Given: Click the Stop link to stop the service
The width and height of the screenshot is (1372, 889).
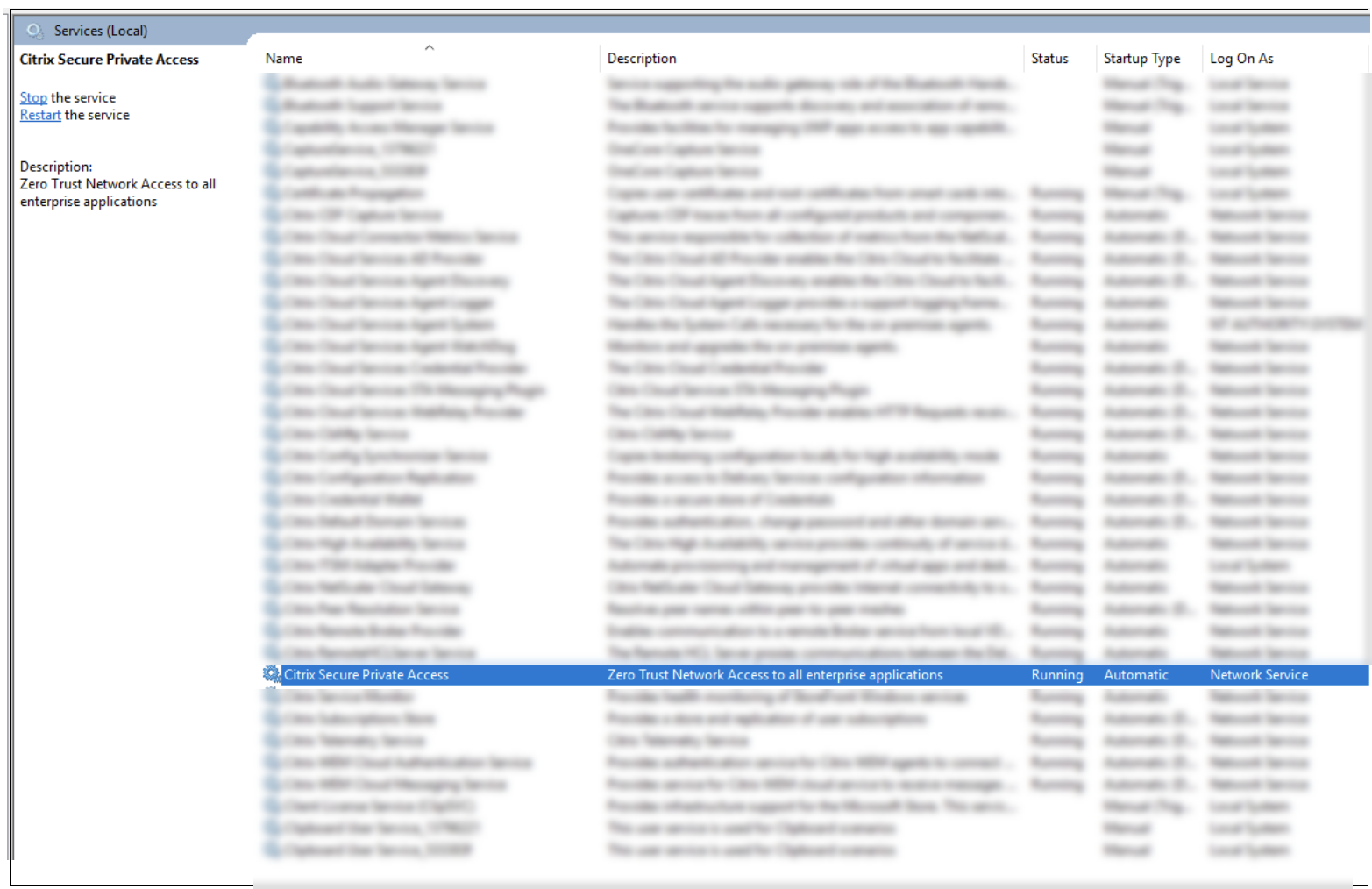Looking at the screenshot, I should [x=33, y=97].
